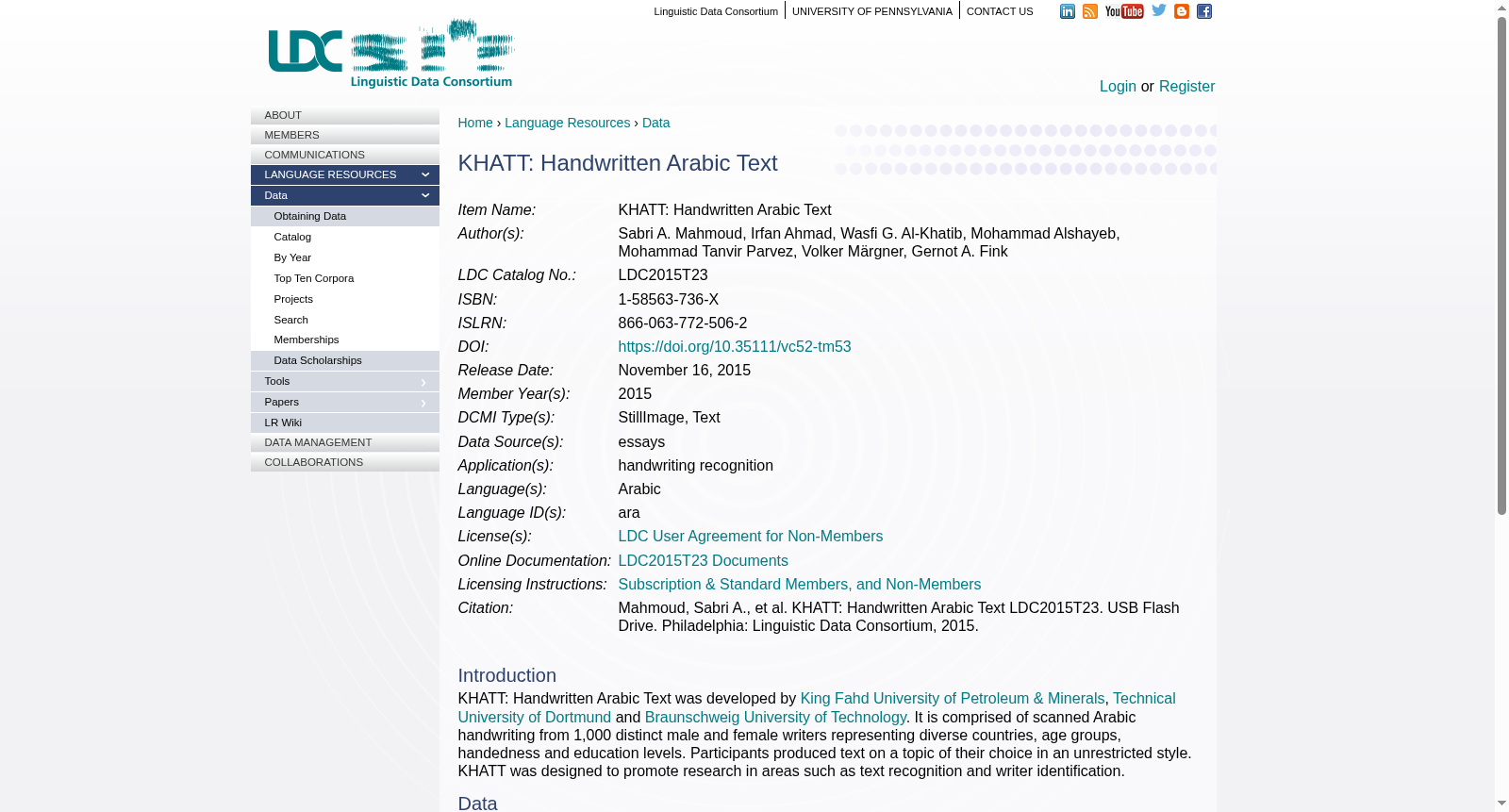Expand the Papers submenu arrow
Screen dimensions: 1509x812
pos(423,403)
